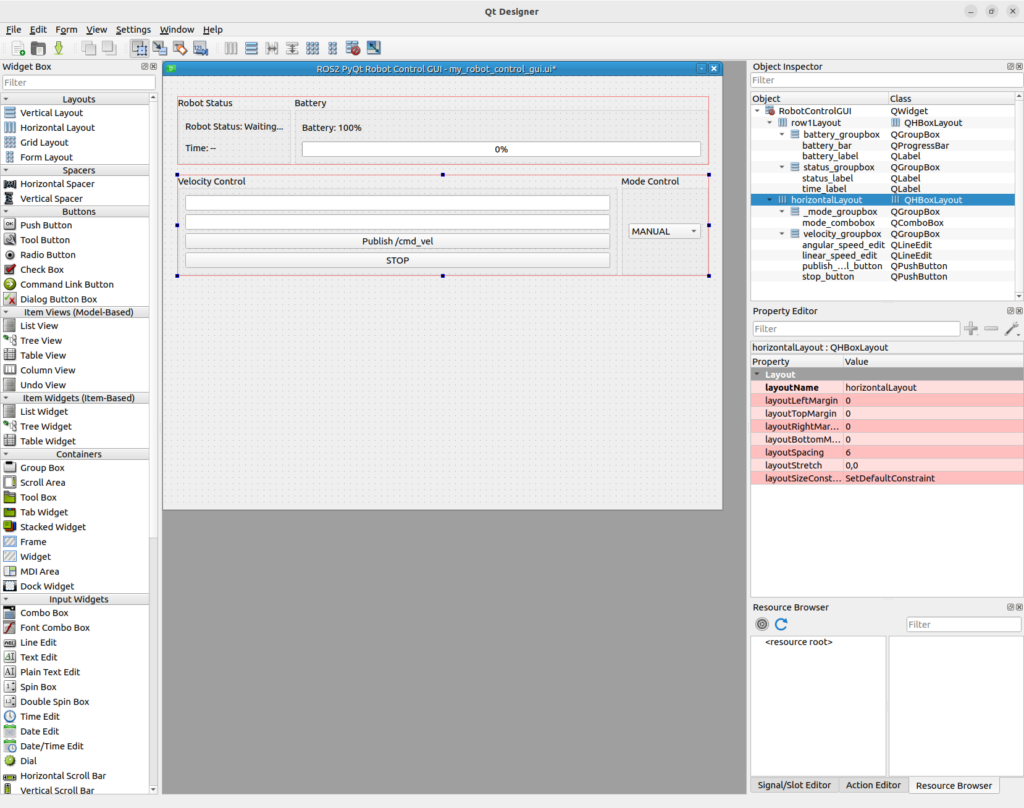
Task: Float the Property Editor panel
Action: coord(1010,311)
